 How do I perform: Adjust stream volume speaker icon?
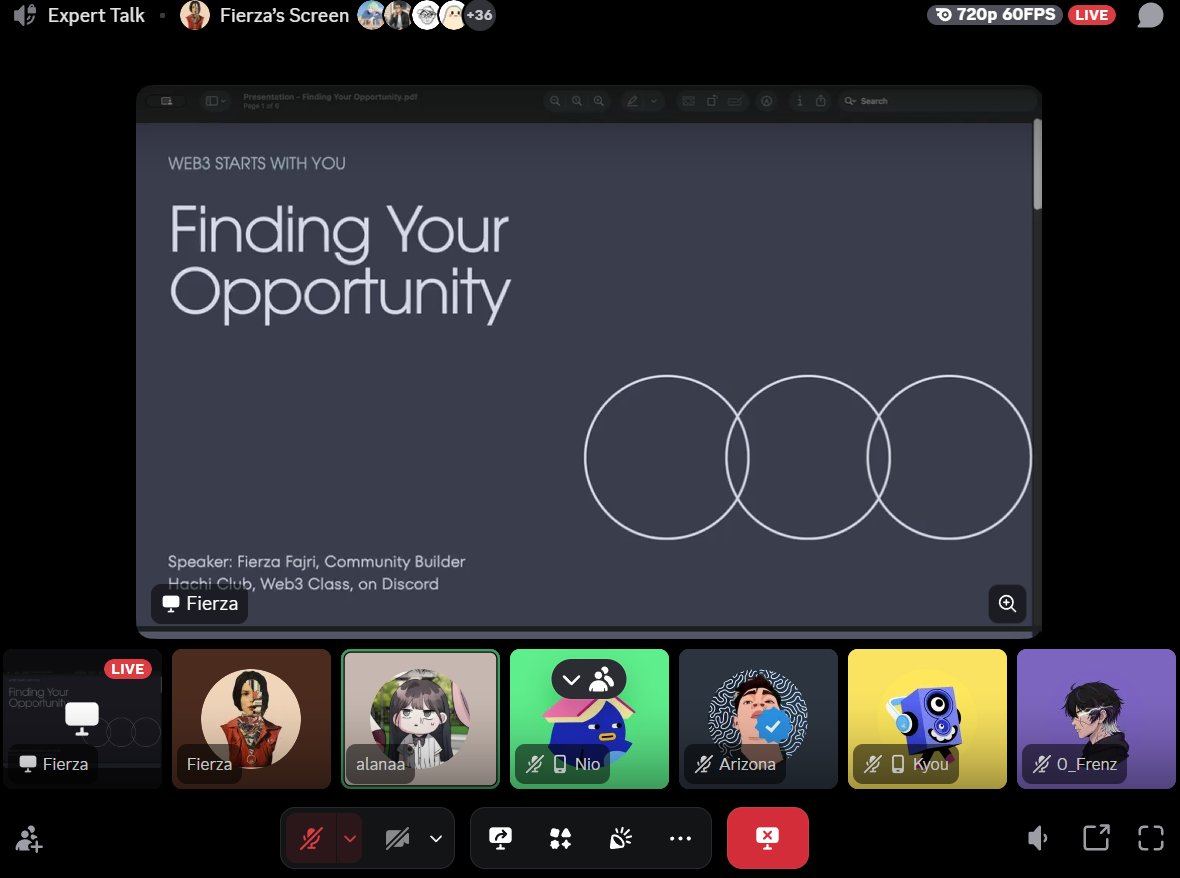click(1038, 838)
